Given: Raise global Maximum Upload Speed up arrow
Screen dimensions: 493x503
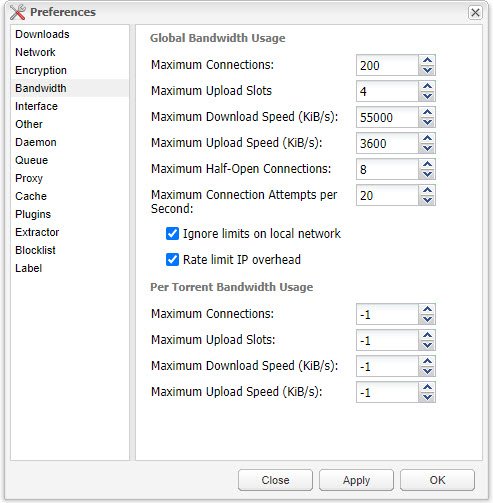Looking at the screenshot, I should (x=427, y=138).
